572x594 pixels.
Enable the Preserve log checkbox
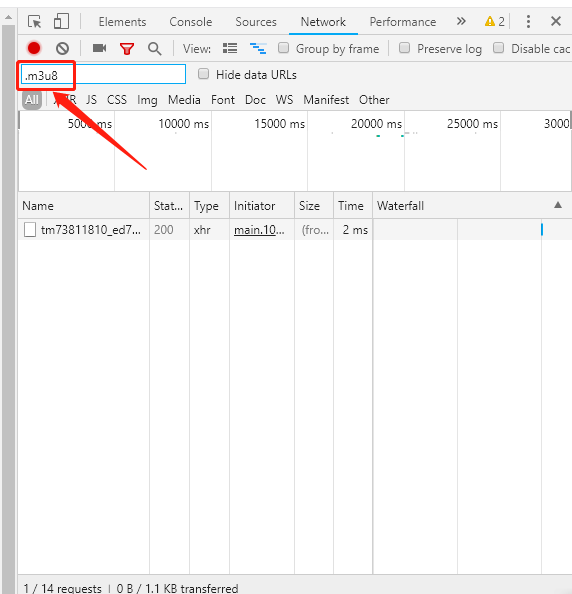[x=405, y=48]
